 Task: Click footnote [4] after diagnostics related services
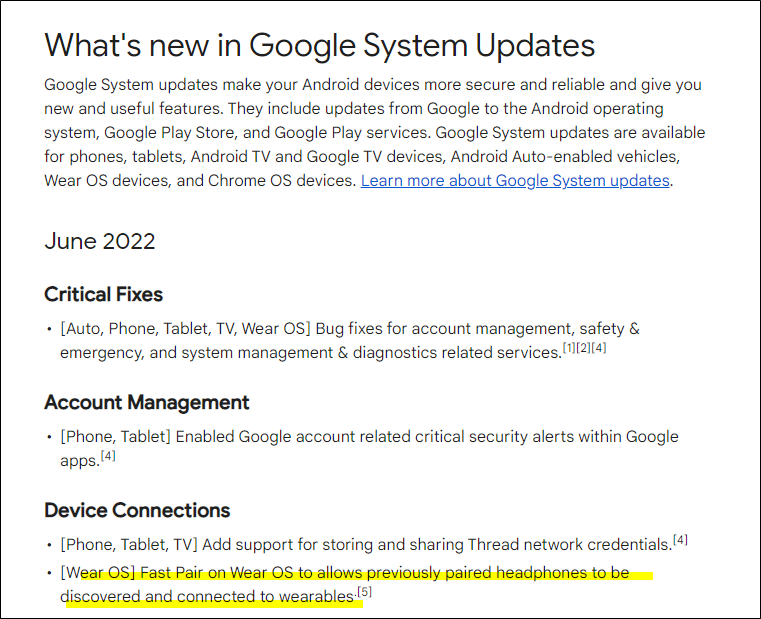pyautogui.click(x=599, y=348)
